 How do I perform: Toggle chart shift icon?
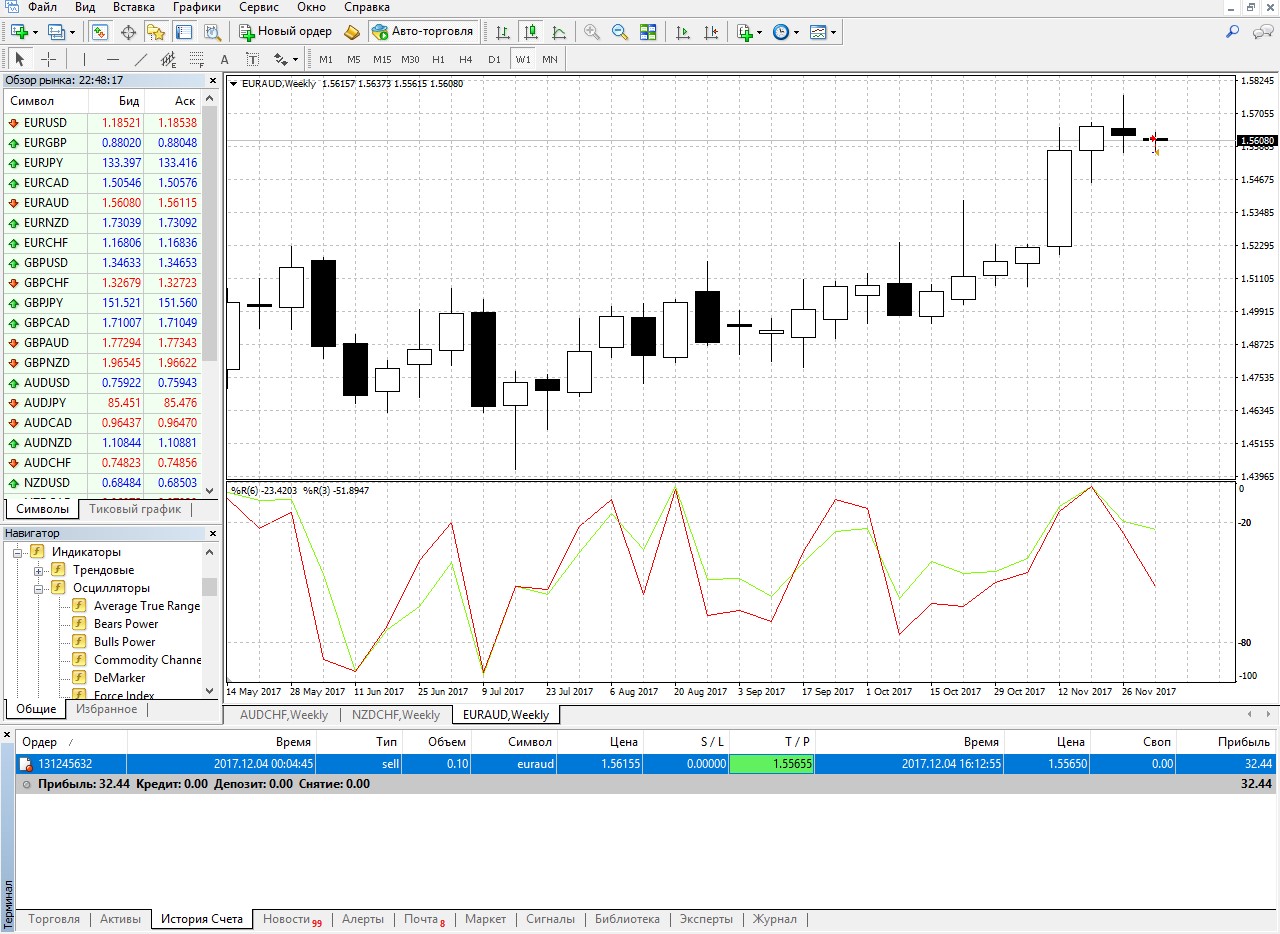click(711, 32)
